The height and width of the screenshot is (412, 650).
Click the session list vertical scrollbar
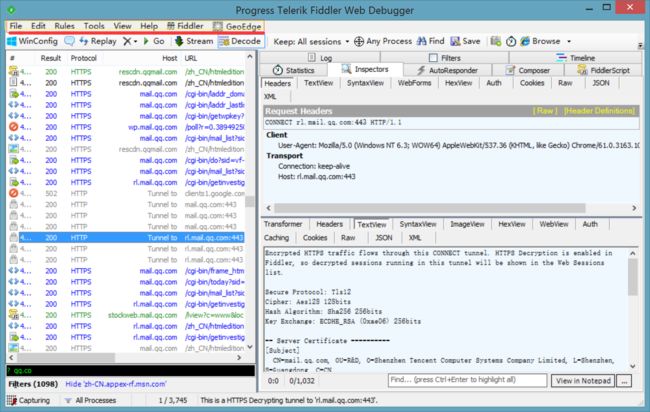(x=250, y=201)
